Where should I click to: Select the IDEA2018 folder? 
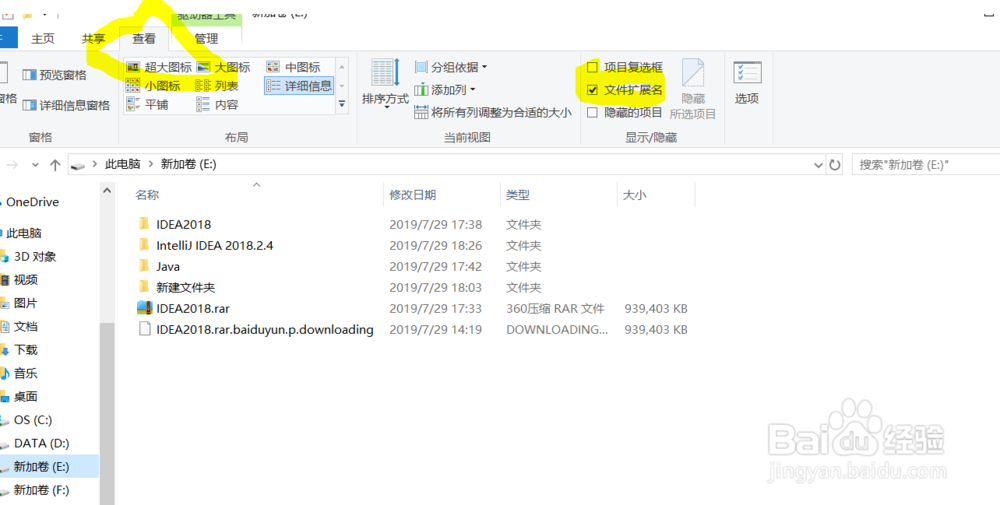(183, 224)
